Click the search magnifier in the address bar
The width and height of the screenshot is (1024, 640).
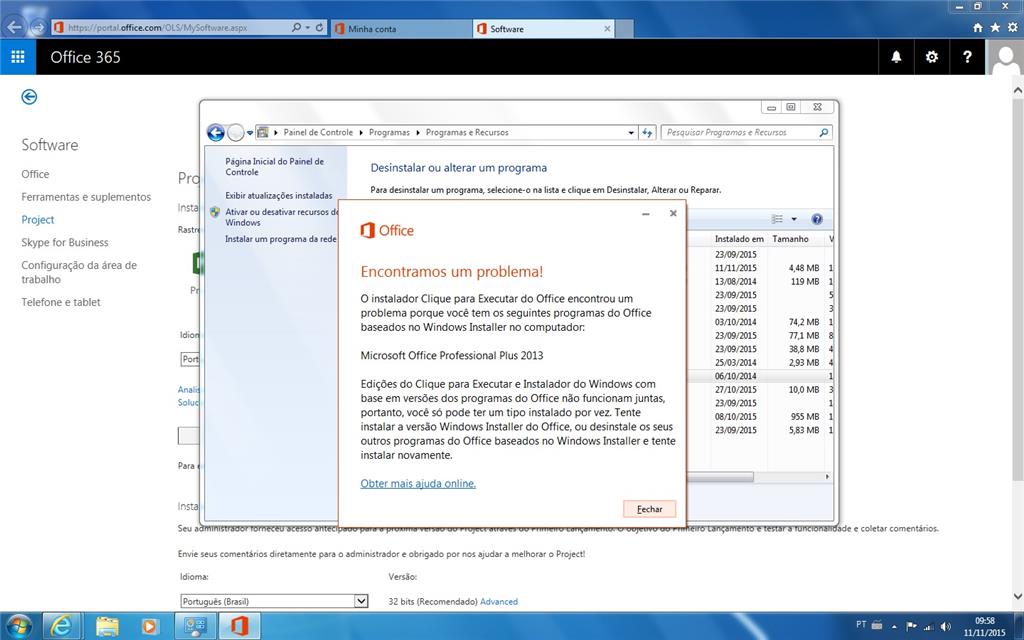pos(296,27)
